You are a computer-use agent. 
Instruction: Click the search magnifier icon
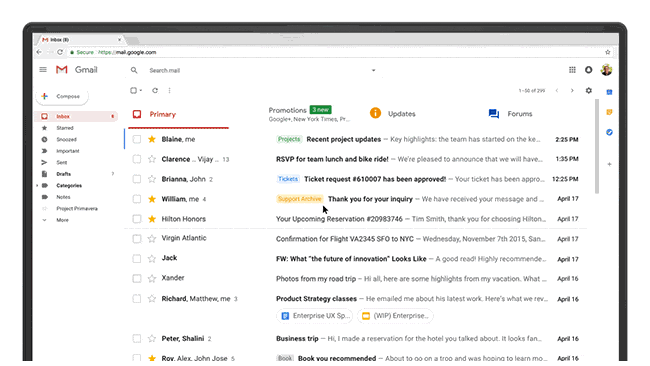tap(134, 70)
